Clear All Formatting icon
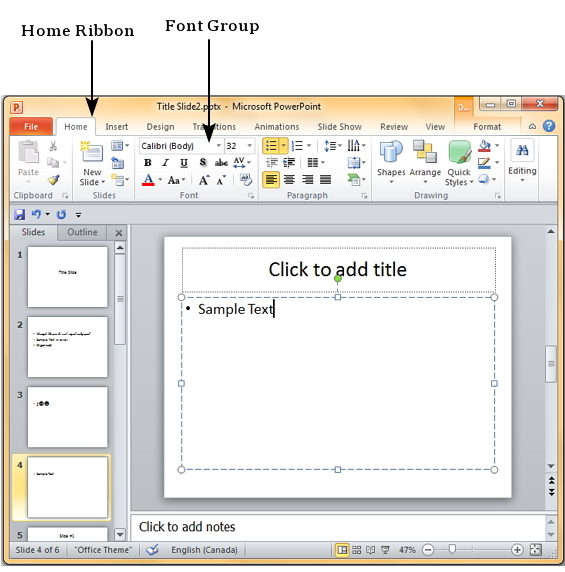 [246, 179]
